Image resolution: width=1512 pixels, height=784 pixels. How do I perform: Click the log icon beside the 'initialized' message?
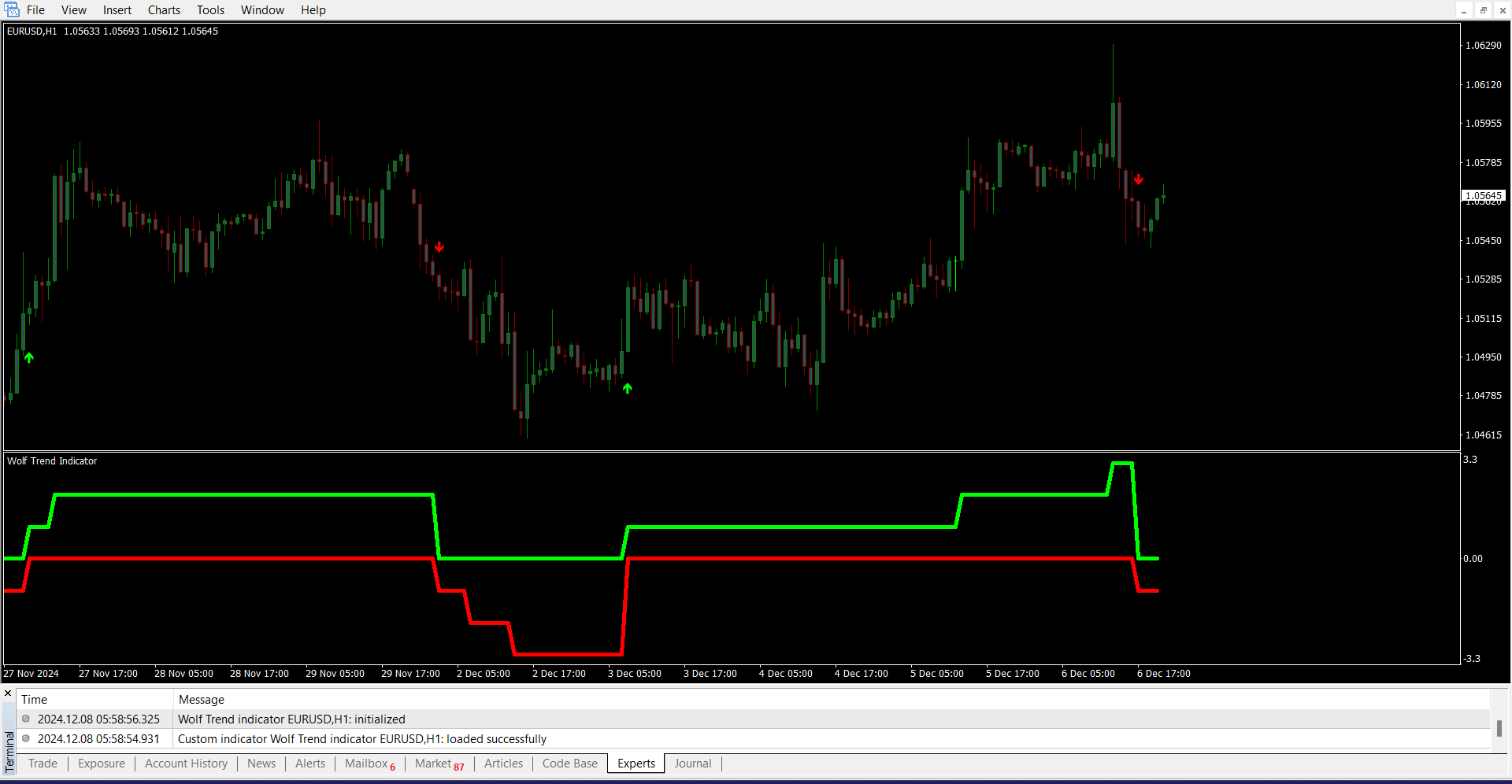click(x=26, y=719)
